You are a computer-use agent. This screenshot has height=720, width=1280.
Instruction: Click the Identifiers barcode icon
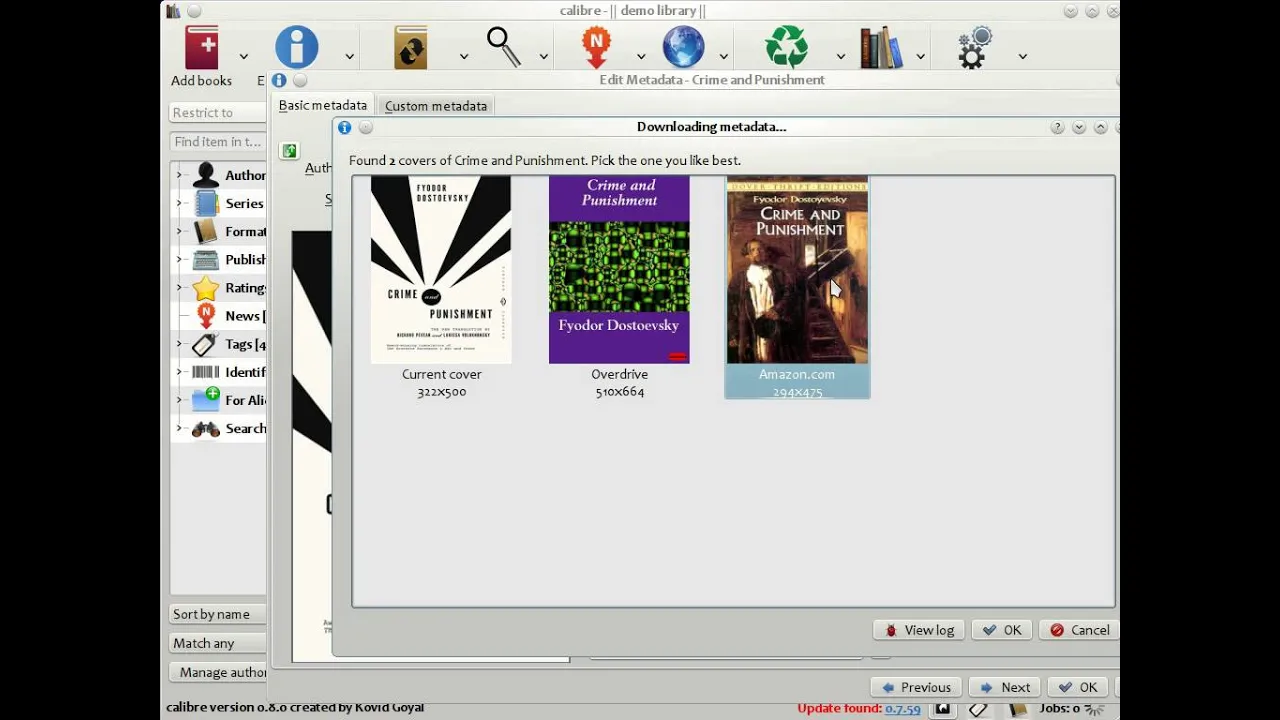[206, 372]
